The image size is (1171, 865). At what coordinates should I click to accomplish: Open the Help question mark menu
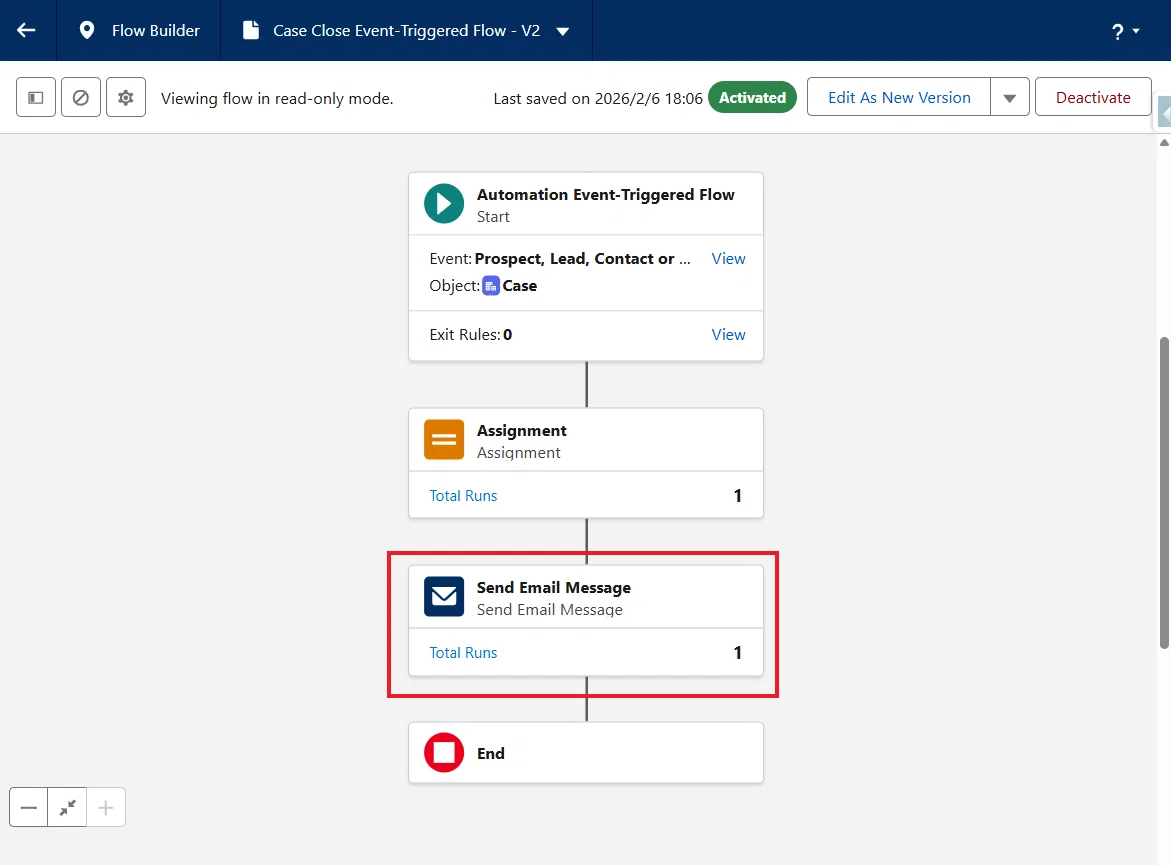(1125, 31)
